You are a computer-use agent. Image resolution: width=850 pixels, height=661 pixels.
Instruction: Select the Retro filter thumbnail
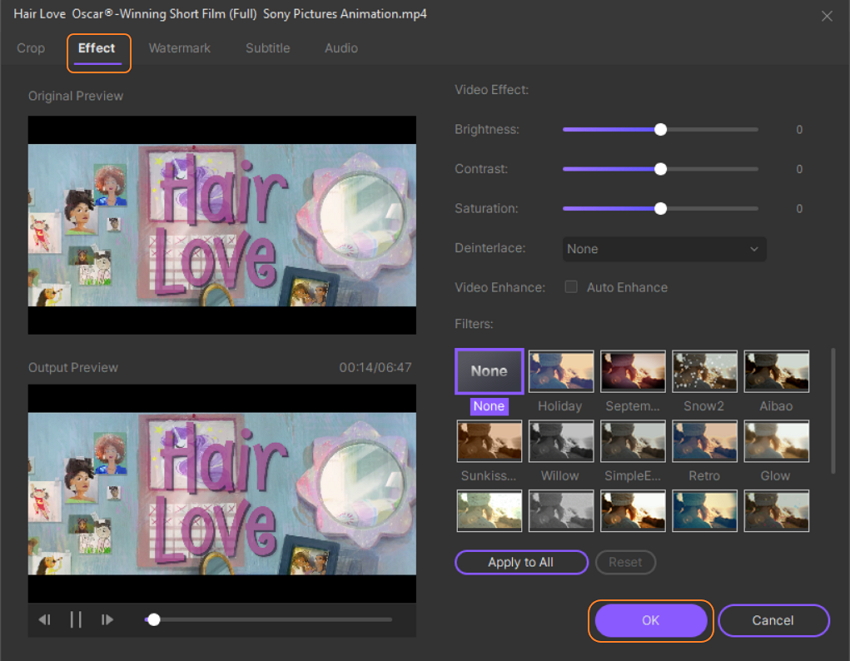pyautogui.click(x=705, y=441)
